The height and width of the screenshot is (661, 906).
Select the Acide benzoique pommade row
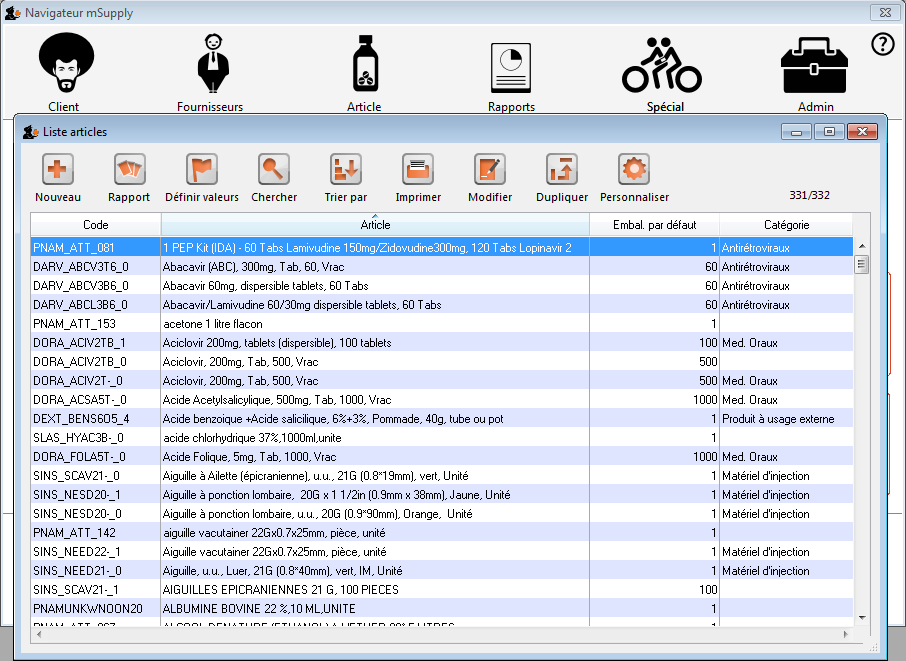click(x=442, y=419)
